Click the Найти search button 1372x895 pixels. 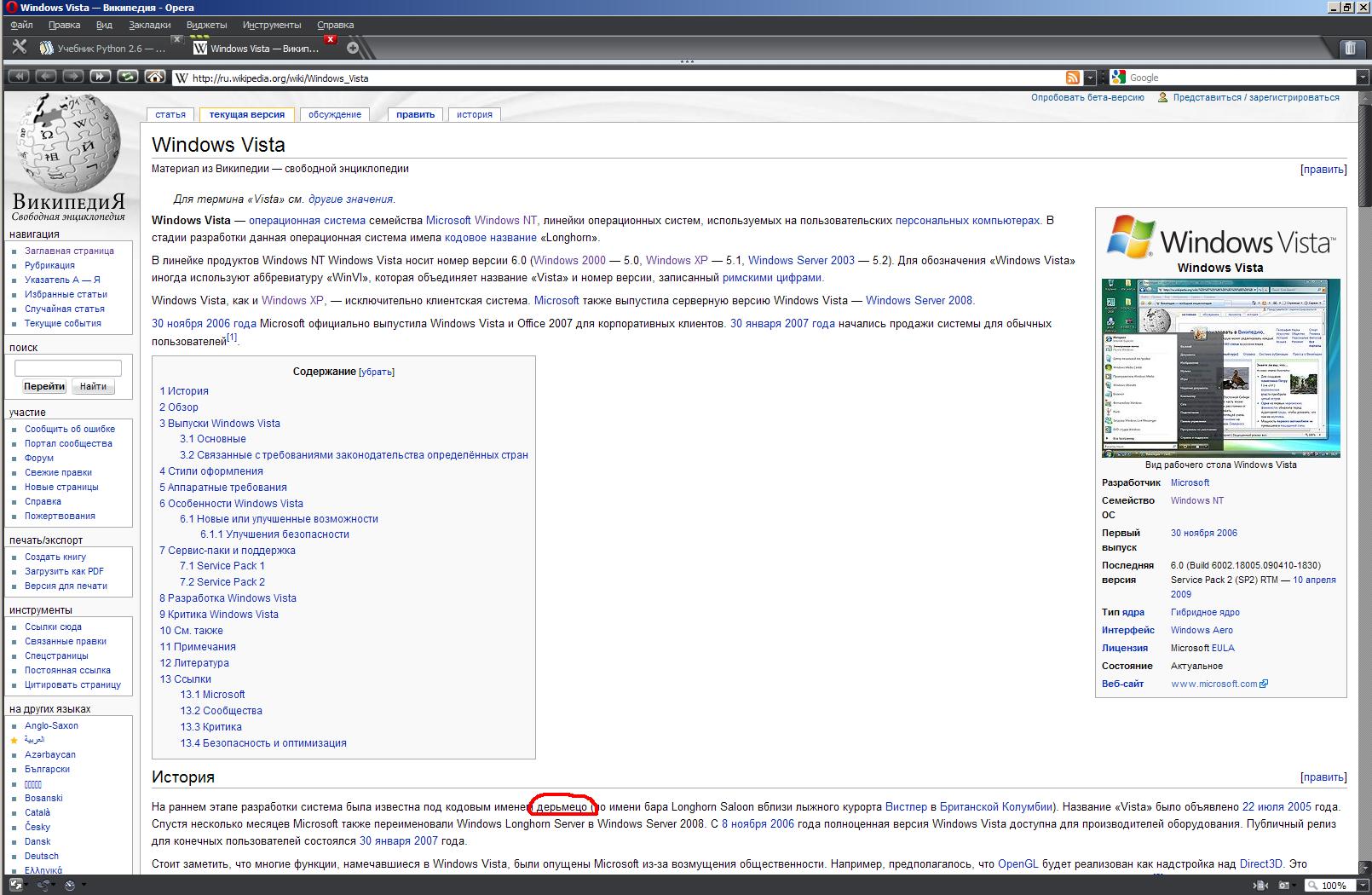(x=93, y=386)
